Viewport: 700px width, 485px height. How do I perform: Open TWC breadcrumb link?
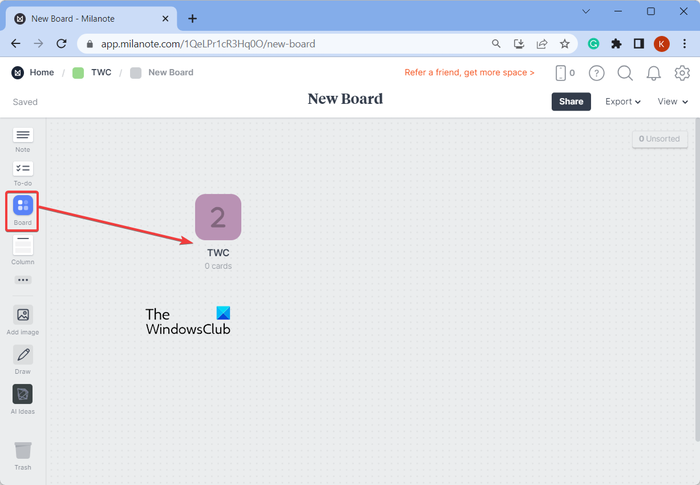point(101,72)
